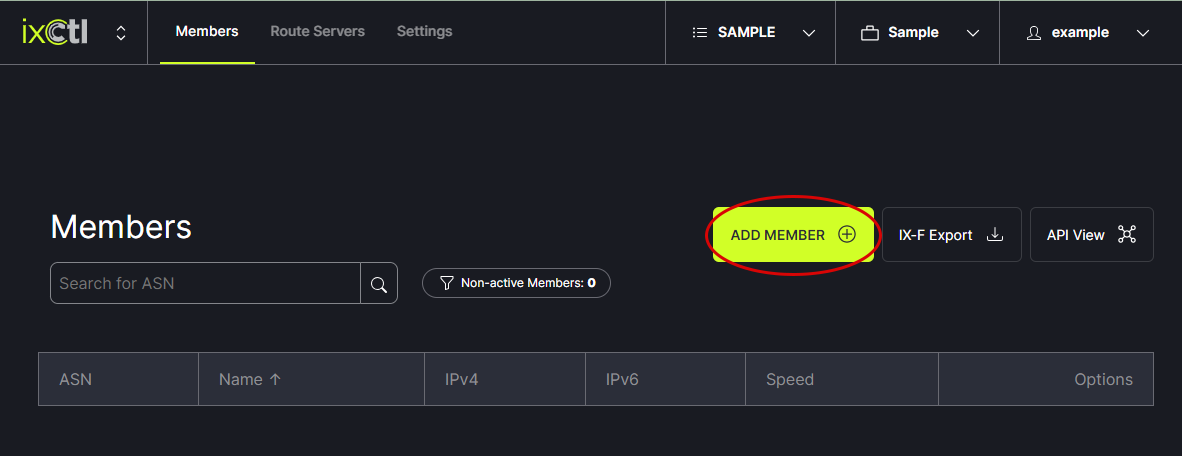Click the download icon on IX-F Export
The width and height of the screenshot is (1182, 456).
coord(995,235)
